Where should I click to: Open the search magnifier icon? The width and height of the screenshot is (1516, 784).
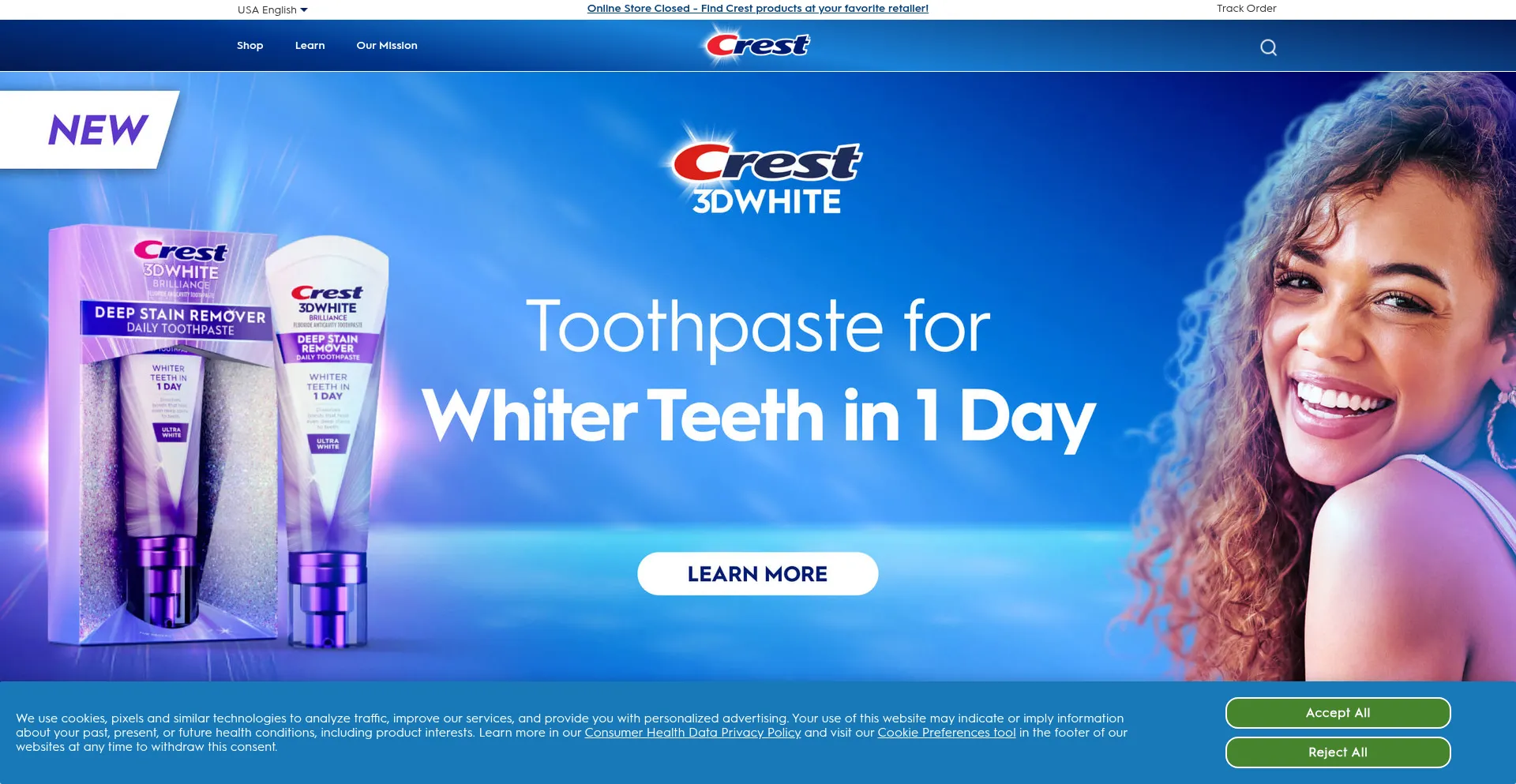pyautogui.click(x=1268, y=47)
